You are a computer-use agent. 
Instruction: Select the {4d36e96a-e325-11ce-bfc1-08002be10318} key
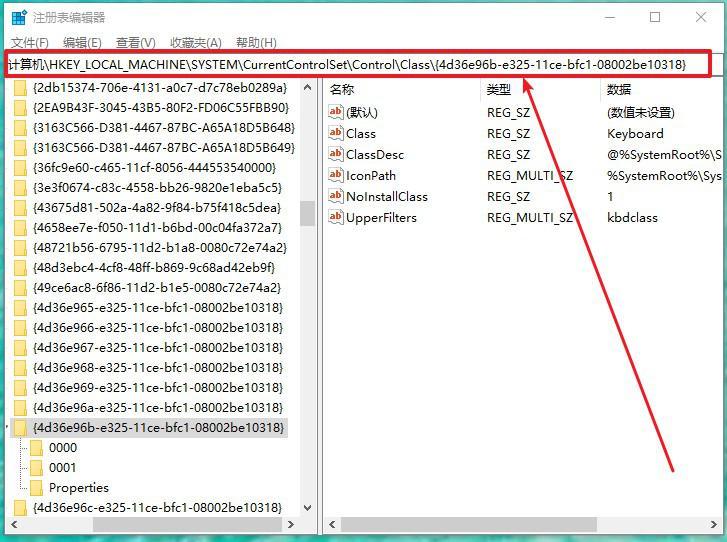click(x=157, y=408)
